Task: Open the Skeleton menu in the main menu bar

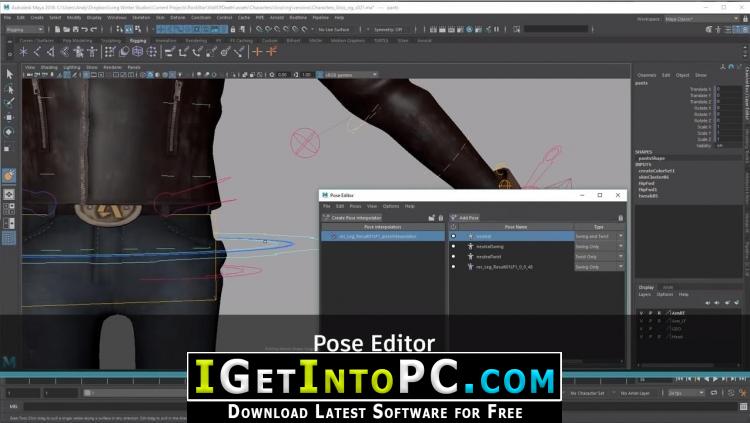Action: pyautogui.click(x=141, y=18)
